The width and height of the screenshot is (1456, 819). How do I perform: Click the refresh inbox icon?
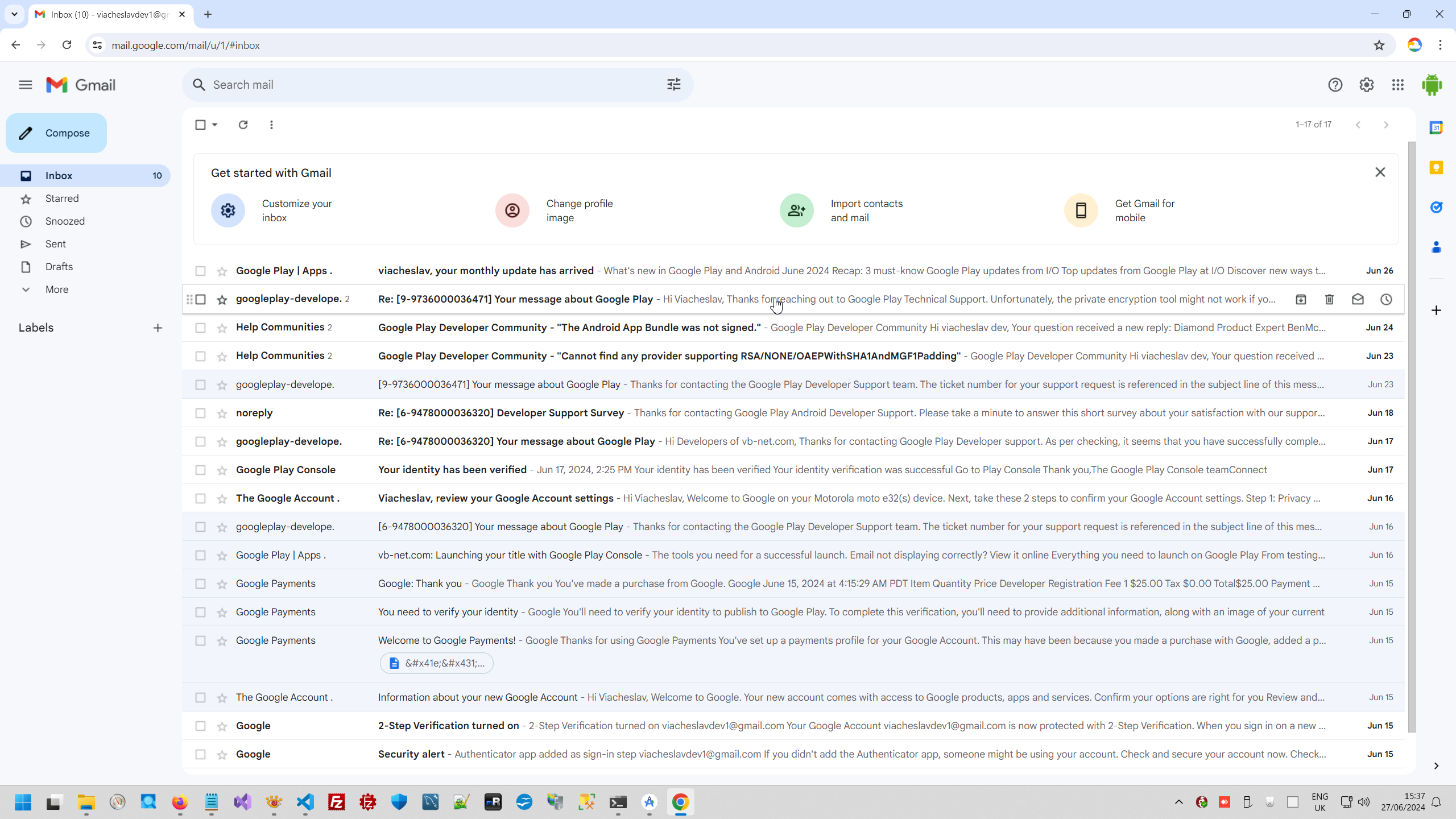[x=243, y=125]
